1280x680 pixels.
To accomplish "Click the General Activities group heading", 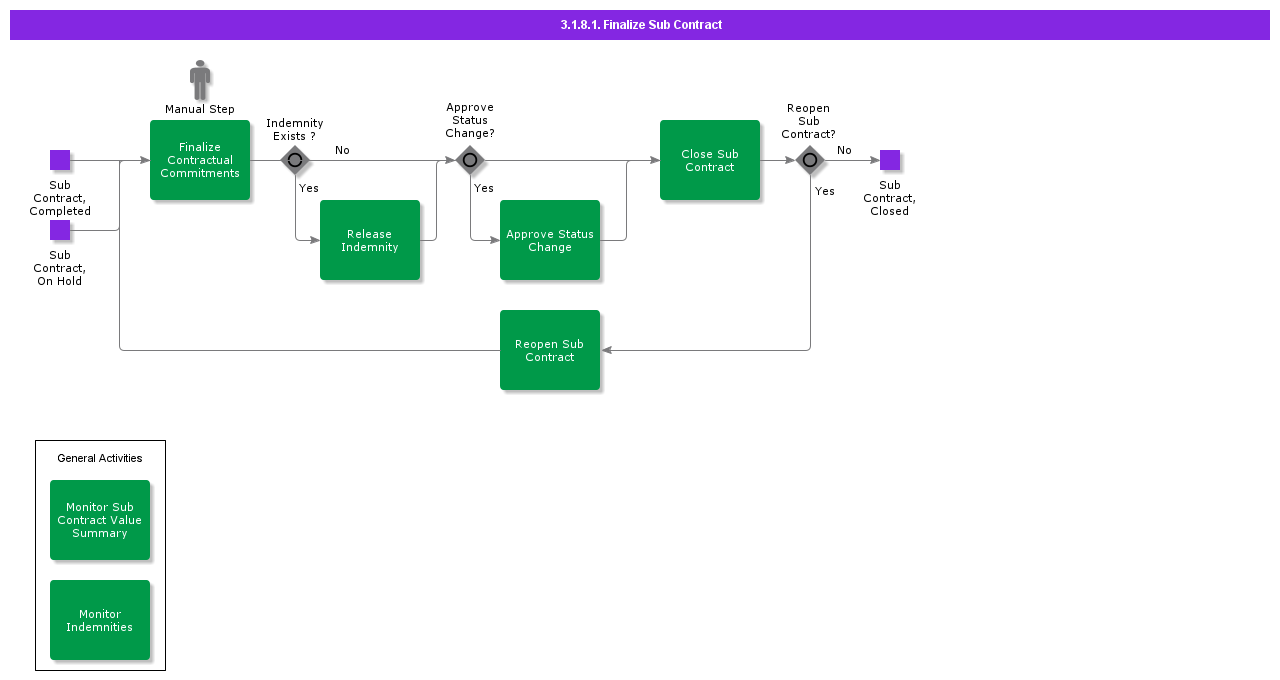I will coord(100,458).
